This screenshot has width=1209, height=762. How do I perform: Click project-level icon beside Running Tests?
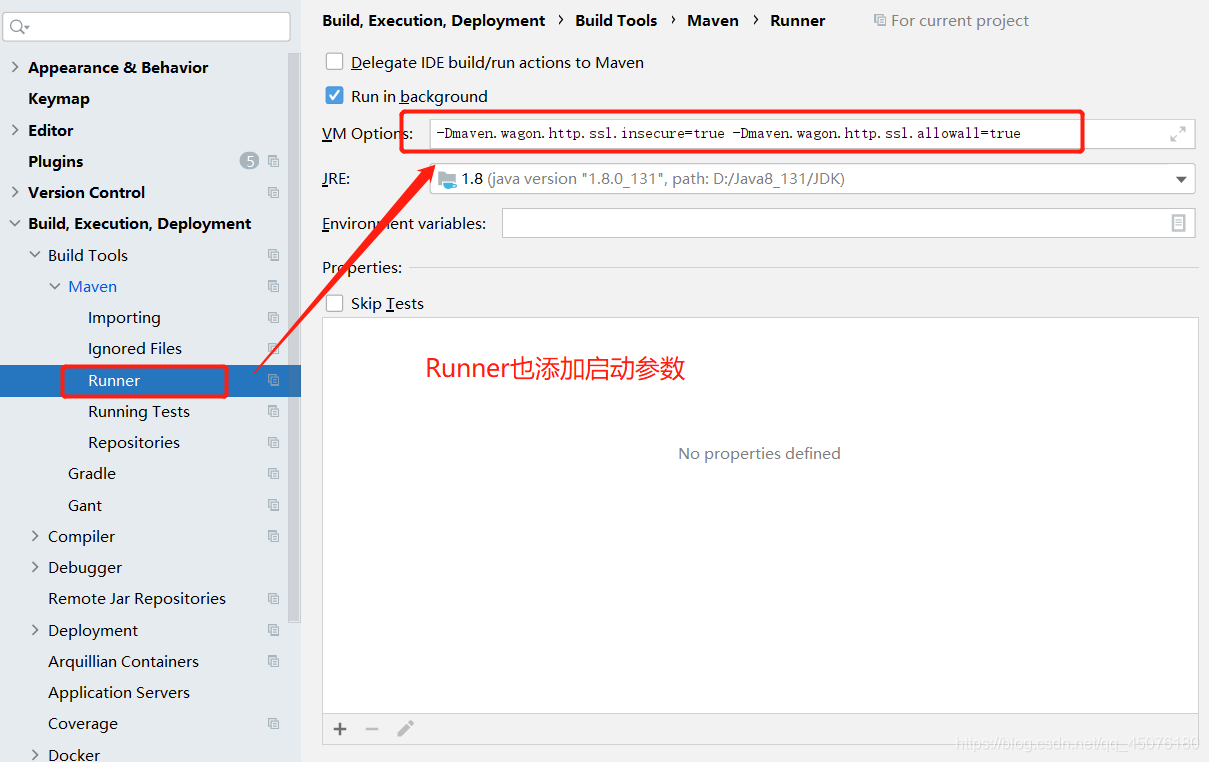pyautogui.click(x=273, y=411)
